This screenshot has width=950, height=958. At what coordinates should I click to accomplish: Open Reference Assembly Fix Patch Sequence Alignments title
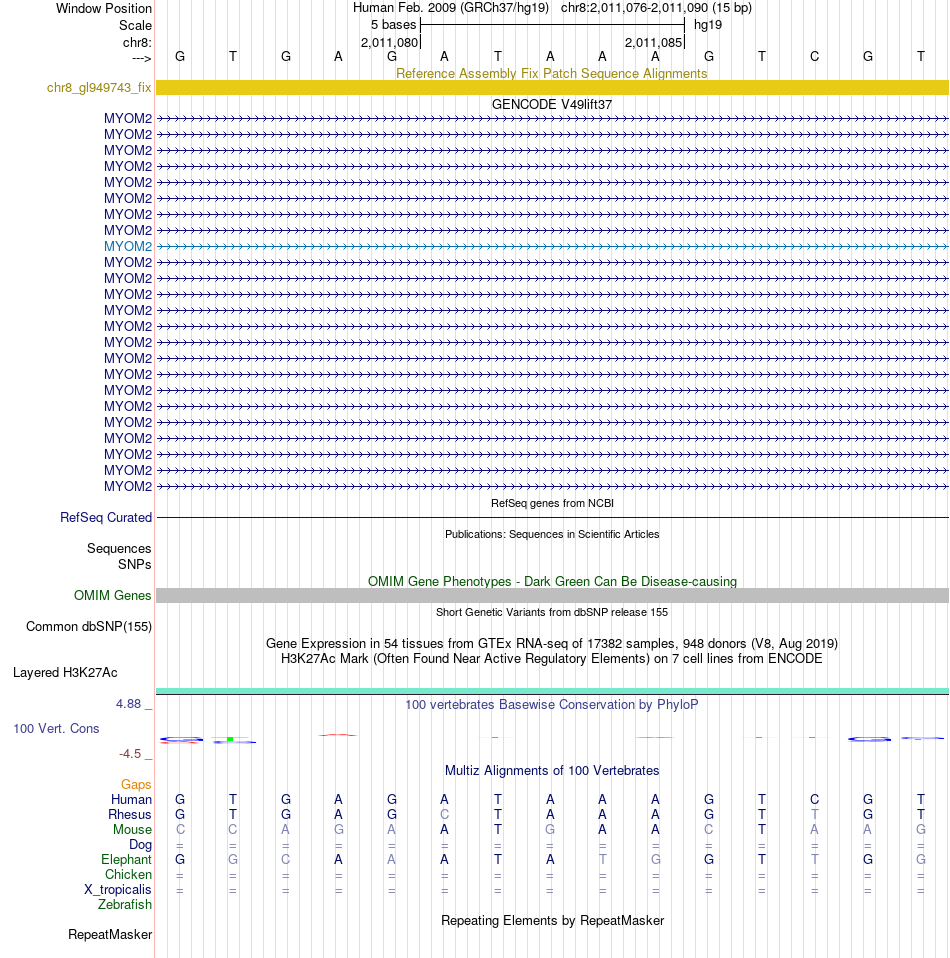pos(552,73)
